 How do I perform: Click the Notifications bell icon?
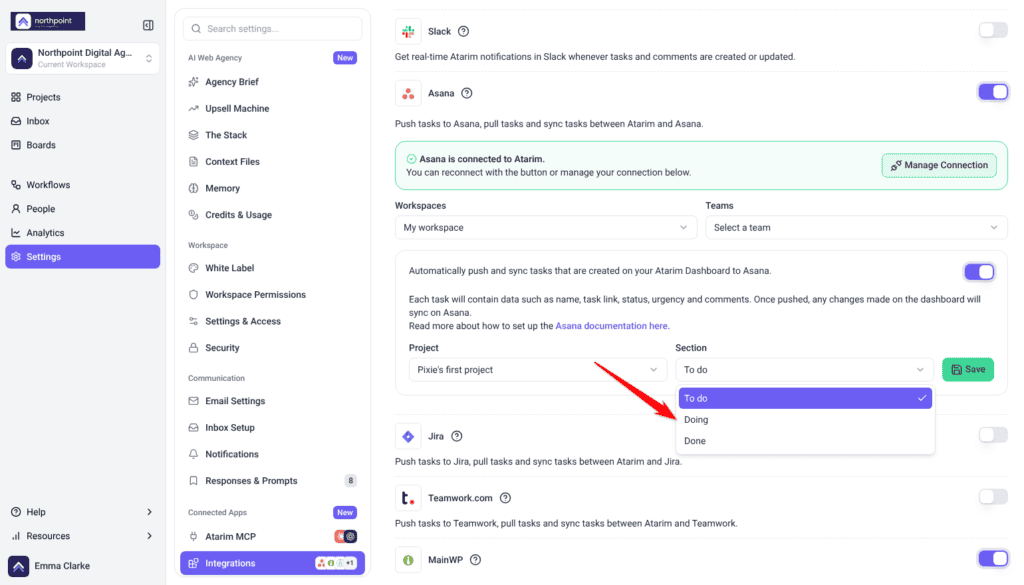coord(193,454)
